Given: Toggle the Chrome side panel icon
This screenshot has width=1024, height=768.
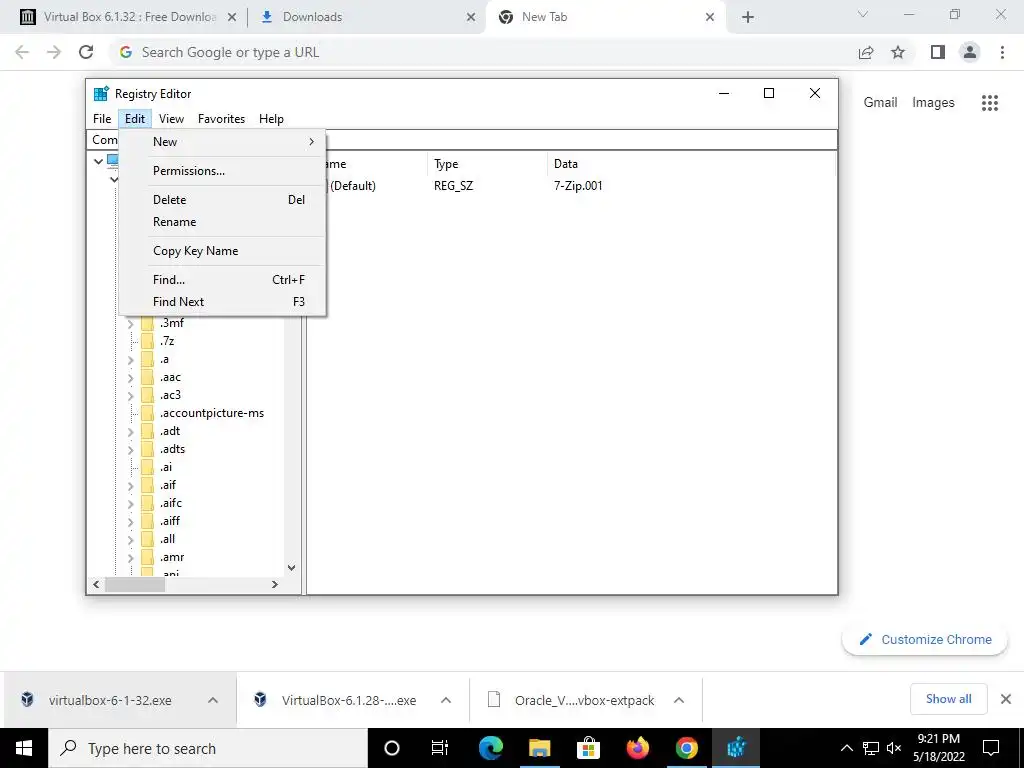Looking at the screenshot, I should (938, 52).
